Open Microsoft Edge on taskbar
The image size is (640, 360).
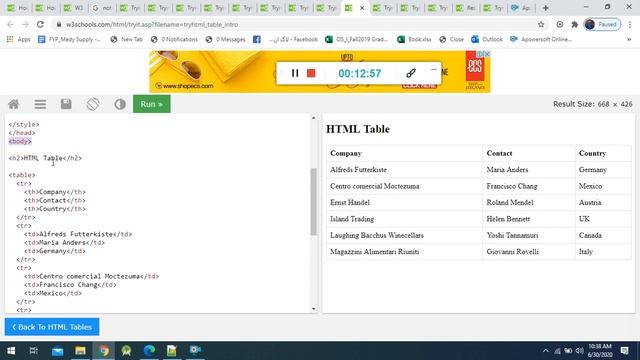pos(149,351)
